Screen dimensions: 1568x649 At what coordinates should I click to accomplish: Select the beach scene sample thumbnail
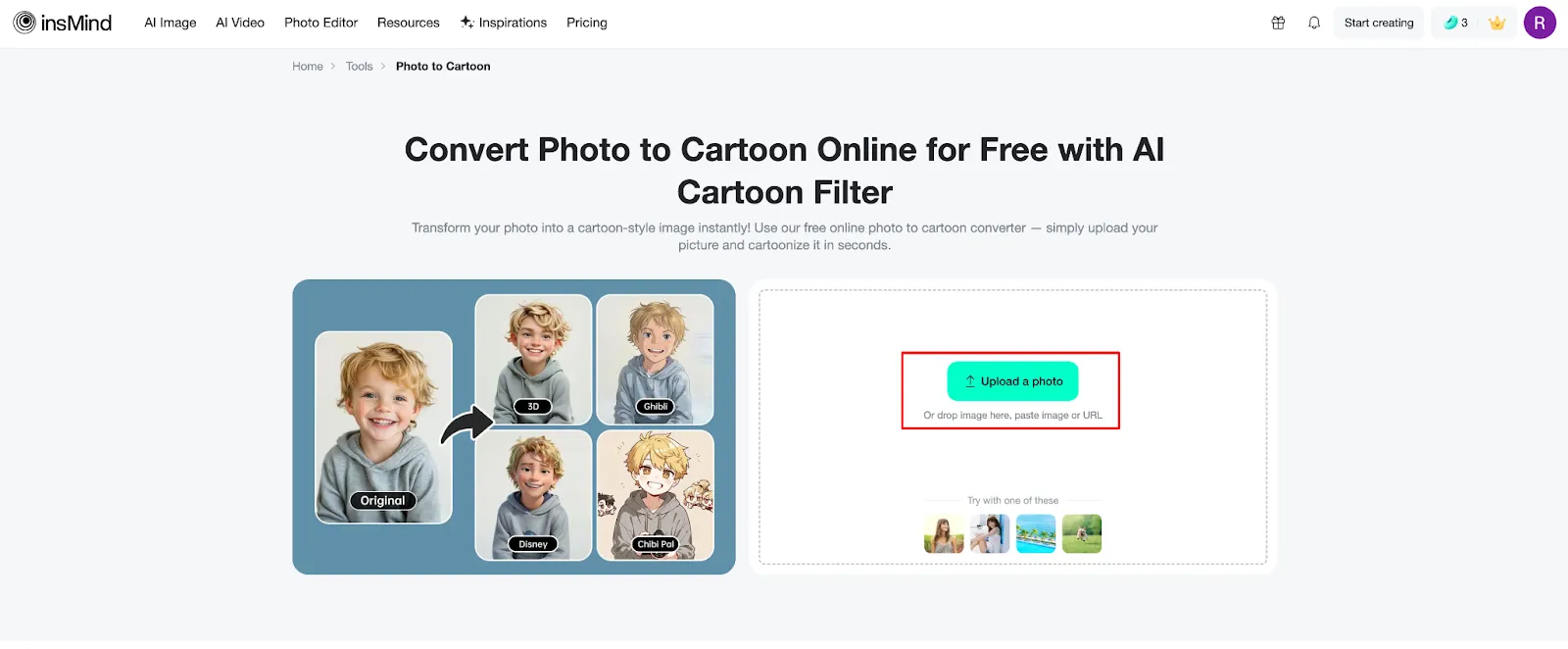pyautogui.click(x=1036, y=534)
